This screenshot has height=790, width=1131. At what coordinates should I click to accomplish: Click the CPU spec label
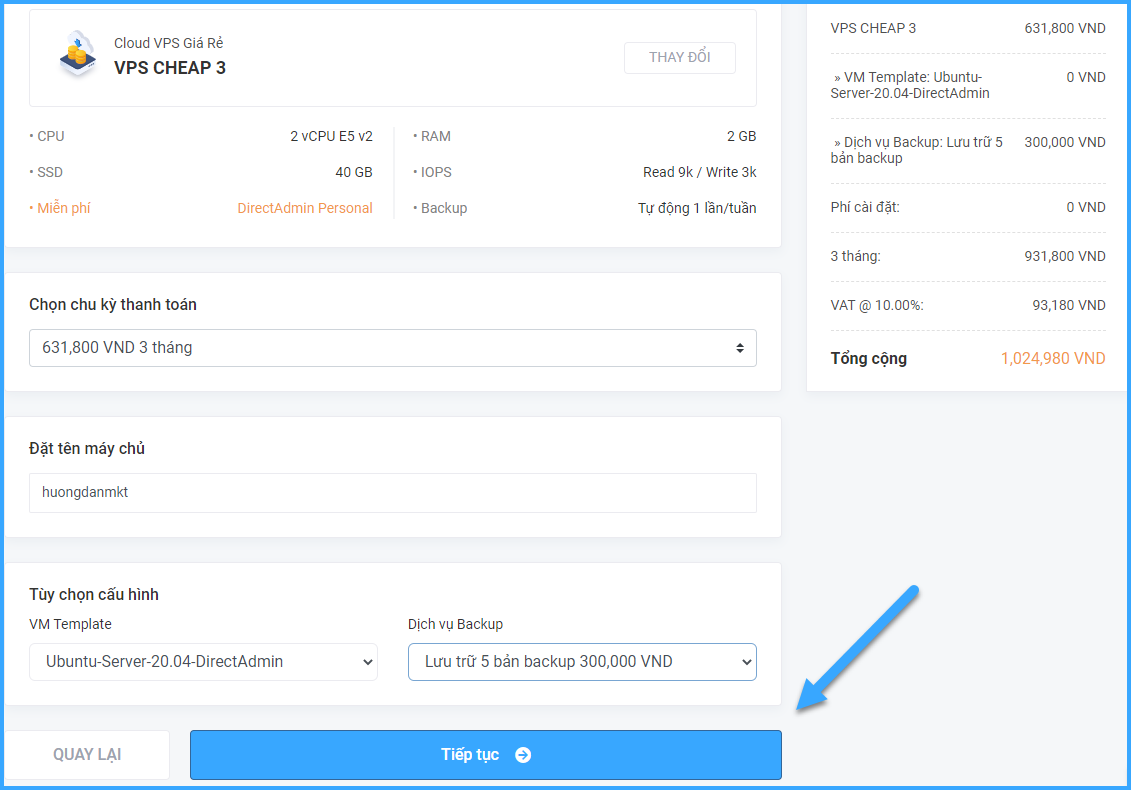pyautogui.click(x=48, y=136)
